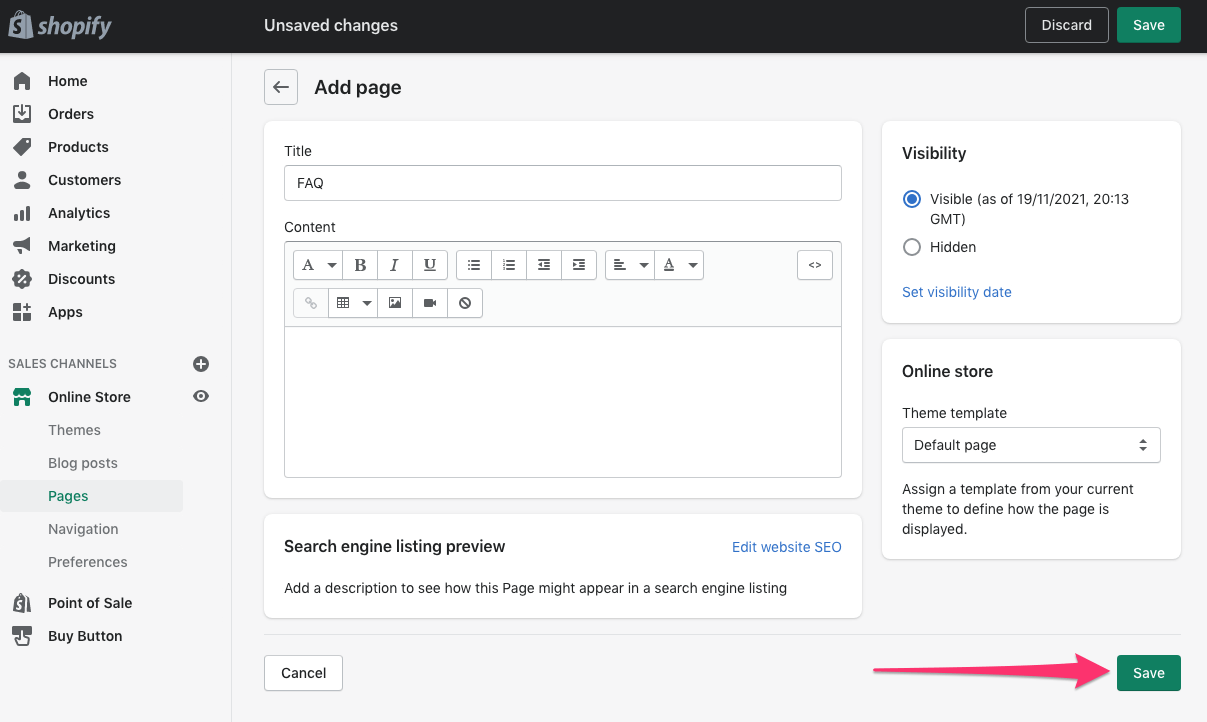
Task: Select the Visible radio button
Action: 911,199
